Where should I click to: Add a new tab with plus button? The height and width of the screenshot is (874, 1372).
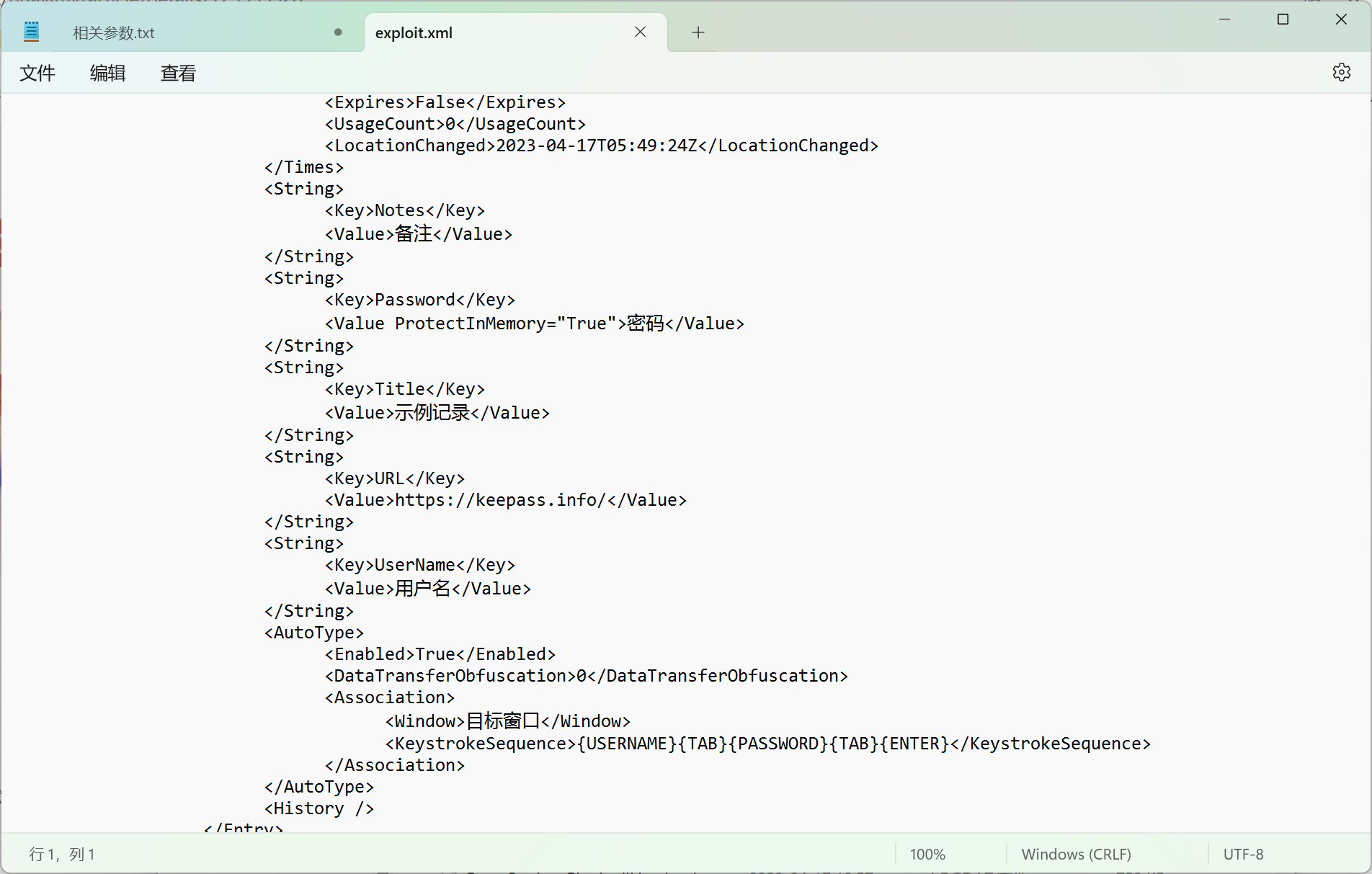point(698,32)
